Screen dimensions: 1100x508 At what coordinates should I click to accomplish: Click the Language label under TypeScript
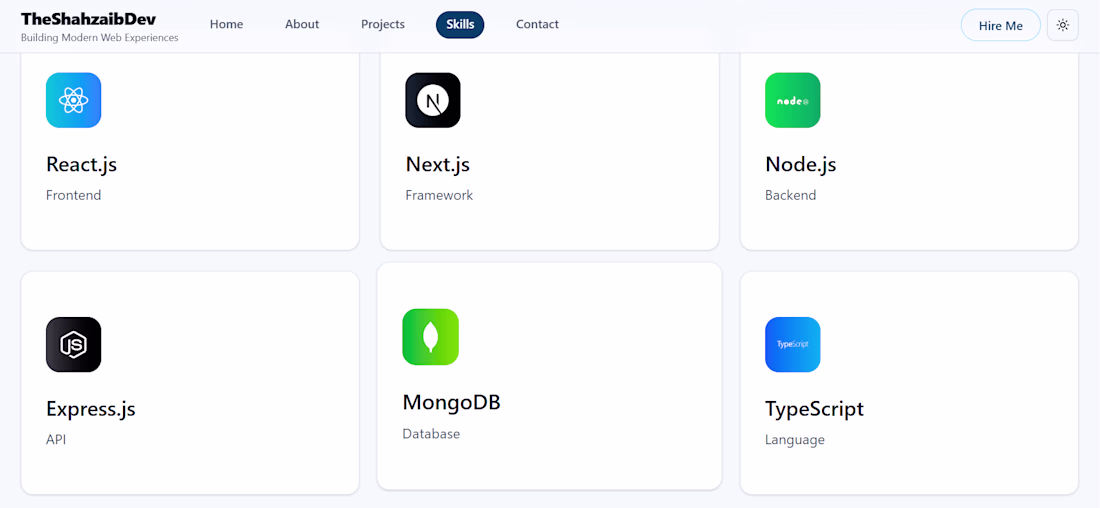pos(795,440)
